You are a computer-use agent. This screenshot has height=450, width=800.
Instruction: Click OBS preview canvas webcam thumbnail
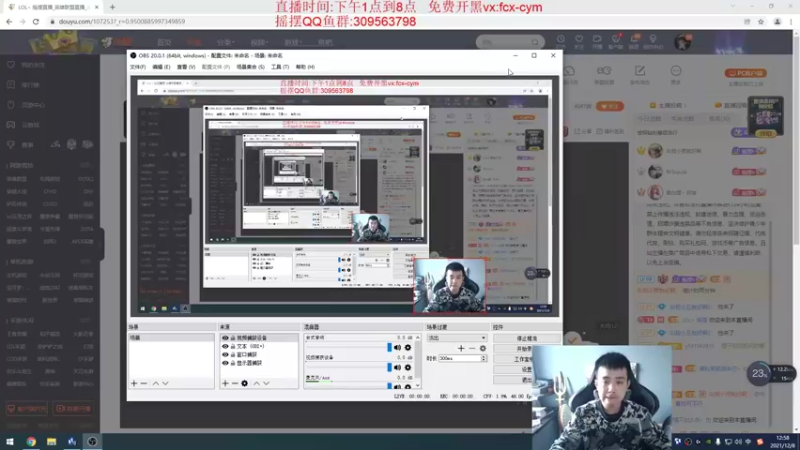449,286
